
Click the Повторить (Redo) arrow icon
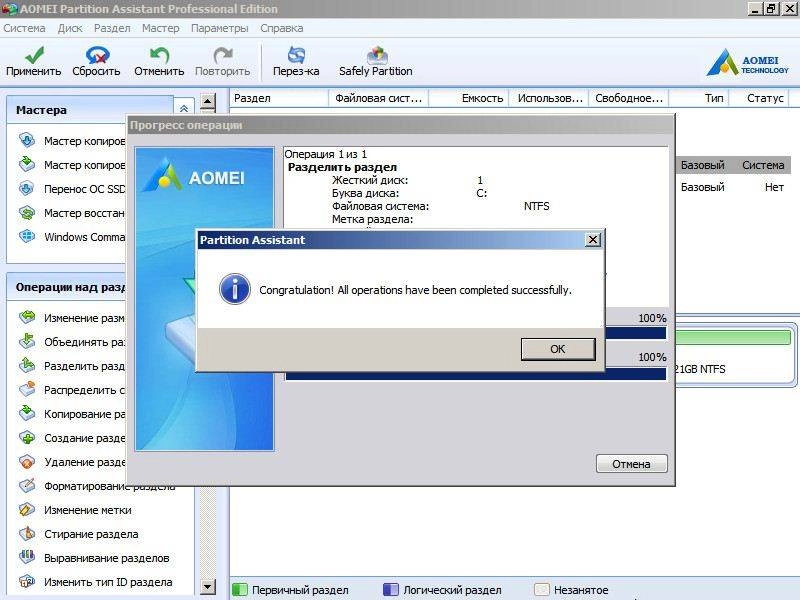pos(222,55)
